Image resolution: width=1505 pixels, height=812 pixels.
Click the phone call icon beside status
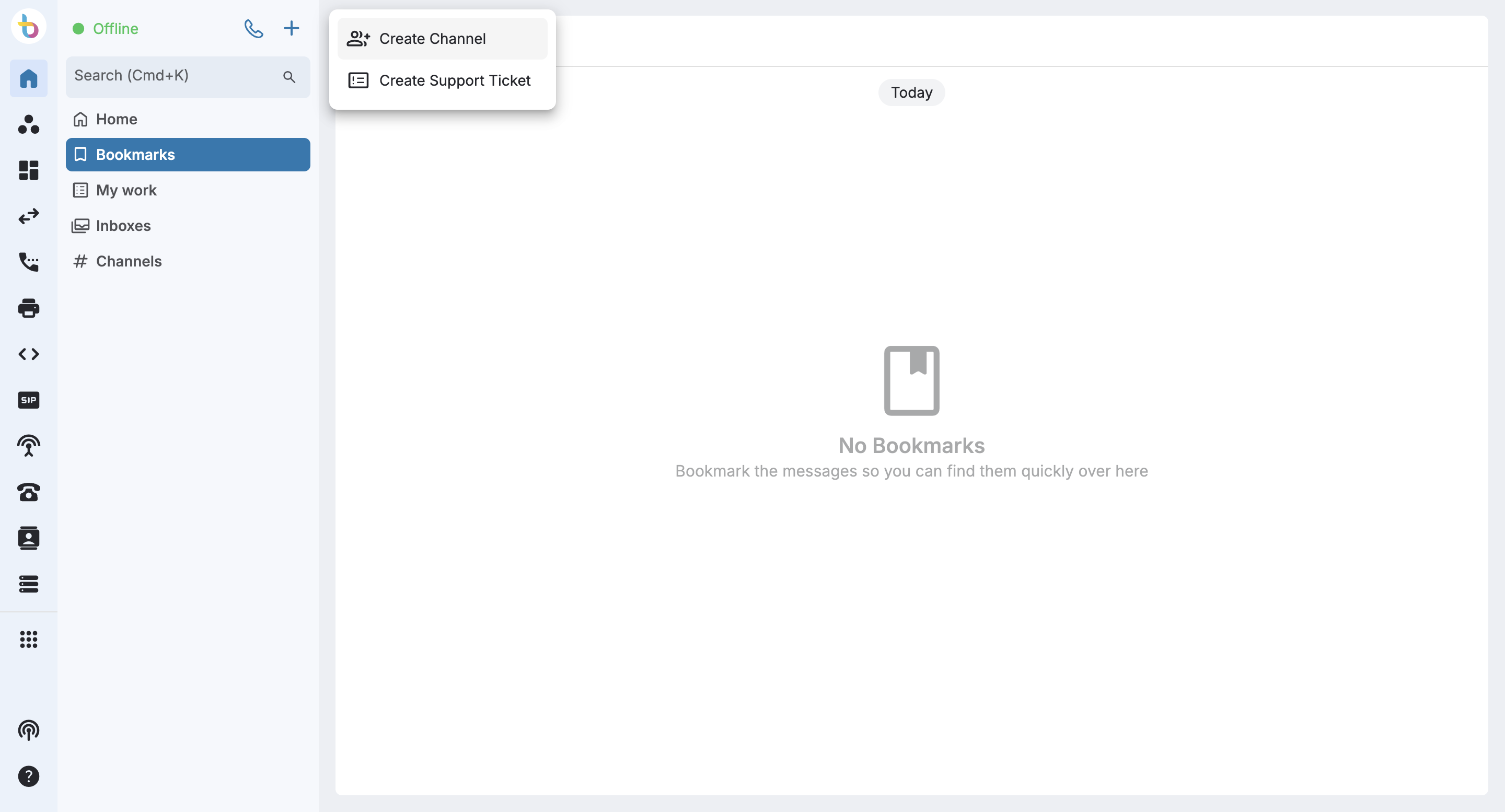[x=253, y=29]
